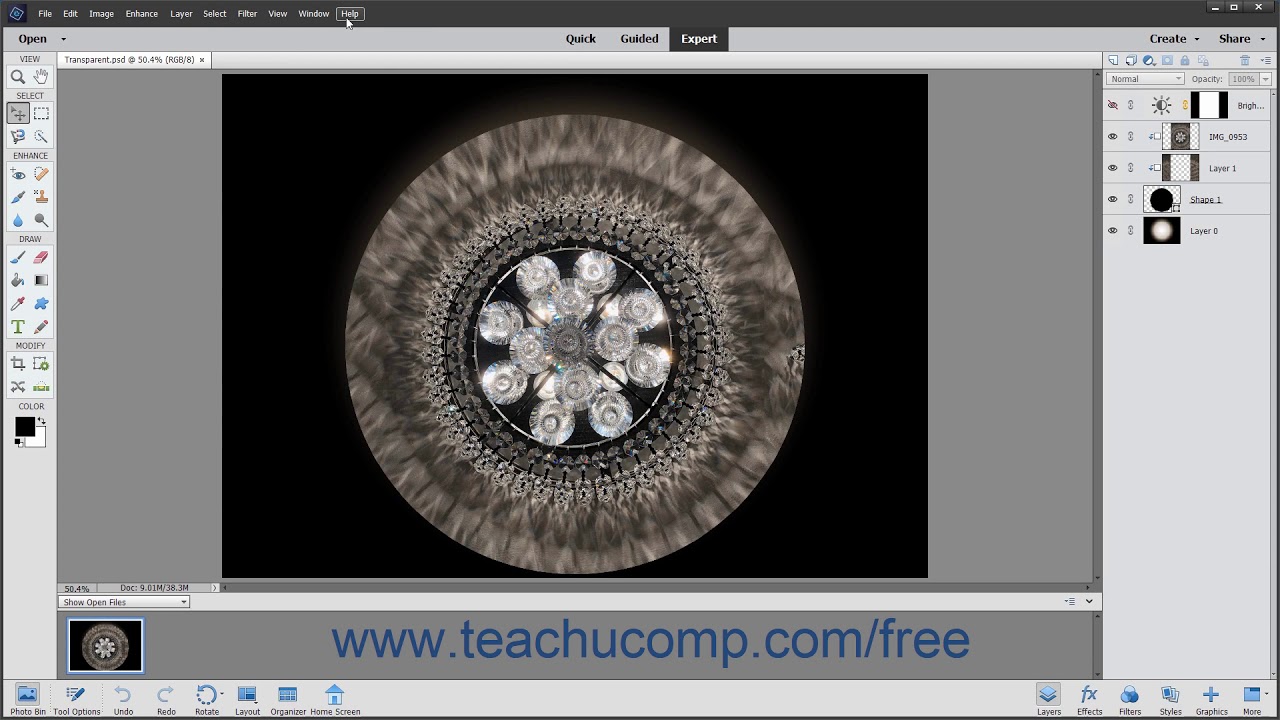The width and height of the screenshot is (1280, 720).
Task: Select the Blur tool
Action: 18,220
